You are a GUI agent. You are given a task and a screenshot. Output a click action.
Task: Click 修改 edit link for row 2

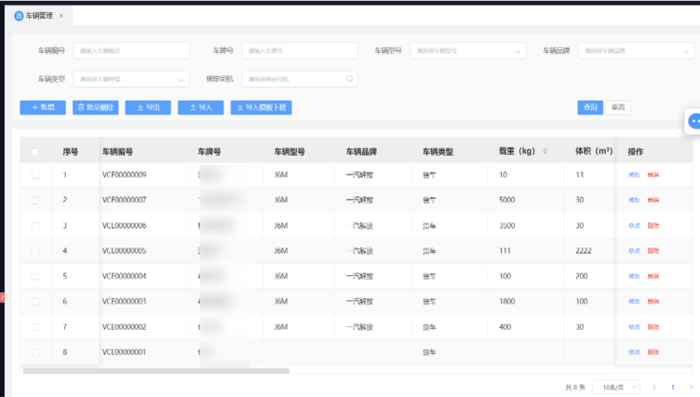634,200
